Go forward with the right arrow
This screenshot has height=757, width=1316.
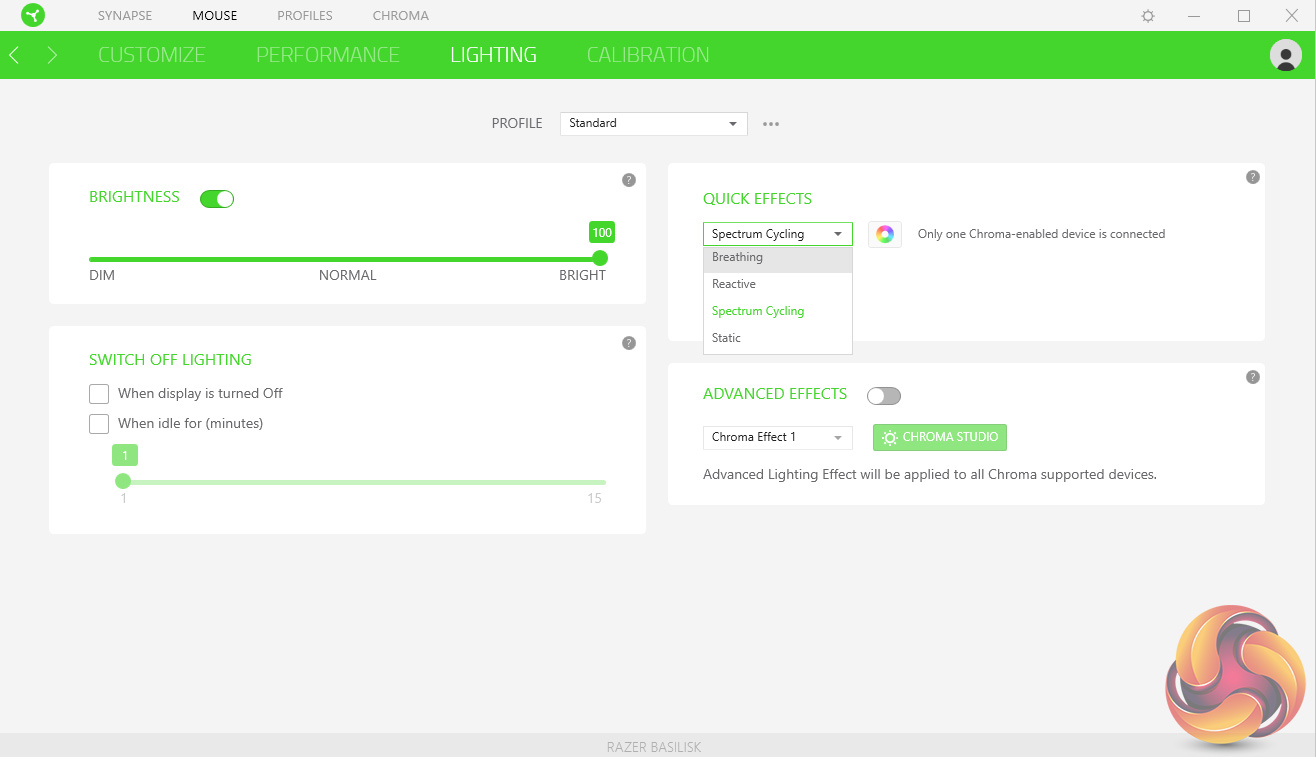pos(52,55)
